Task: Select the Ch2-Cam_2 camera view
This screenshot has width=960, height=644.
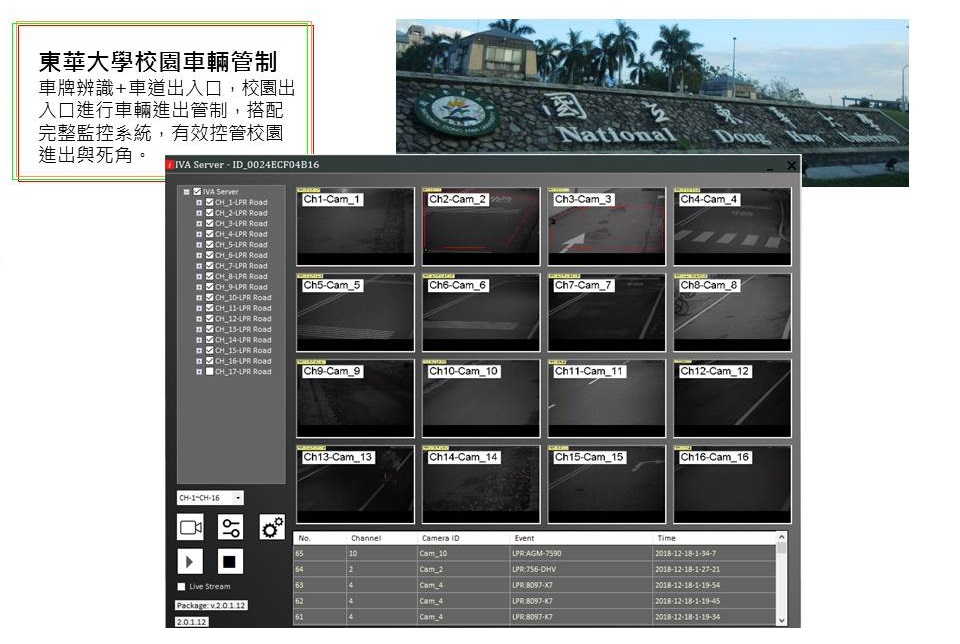Action: pos(481,228)
